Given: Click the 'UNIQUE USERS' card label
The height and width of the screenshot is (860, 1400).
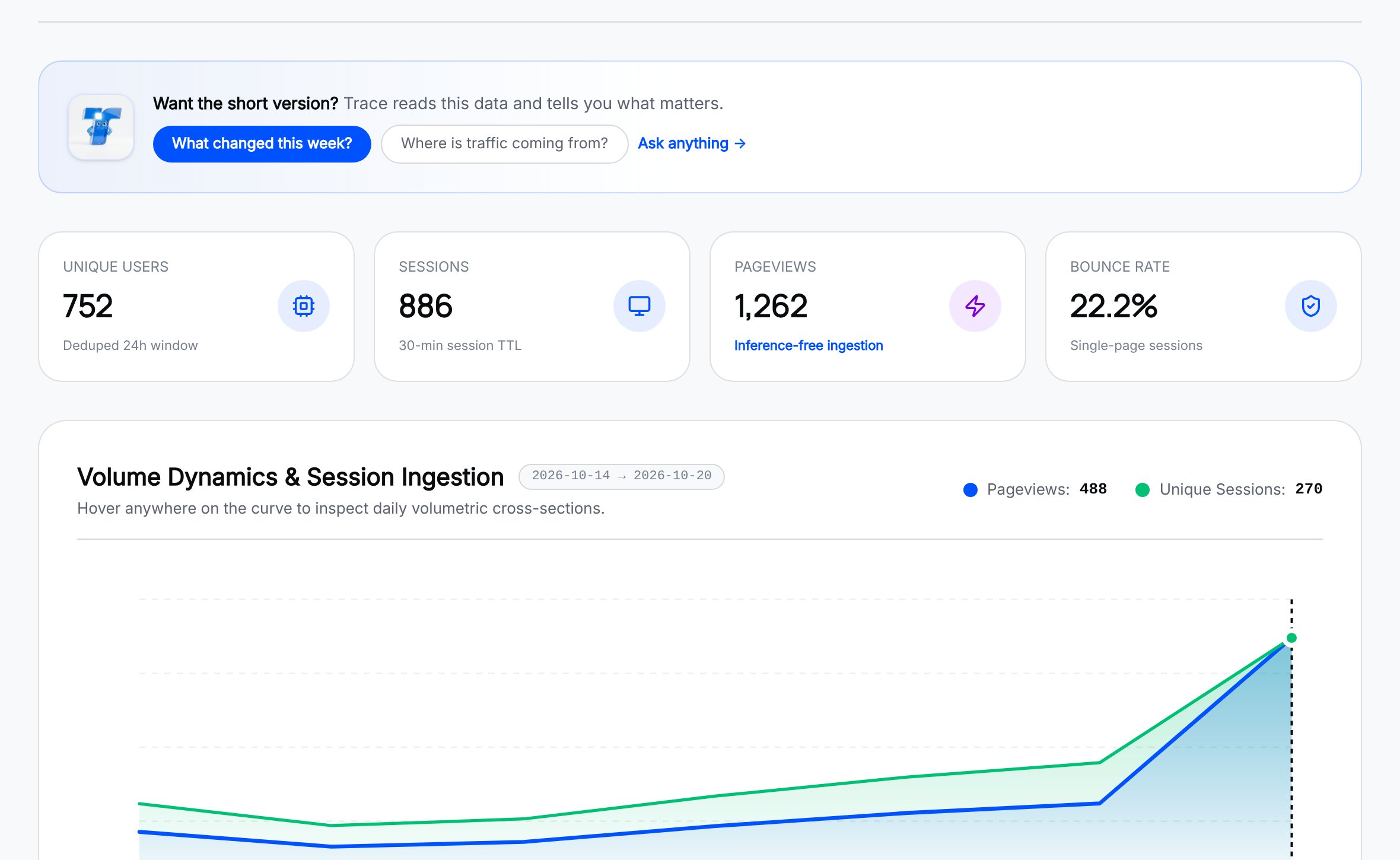Looking at the screenshot, I should click(x=116, y=266).
